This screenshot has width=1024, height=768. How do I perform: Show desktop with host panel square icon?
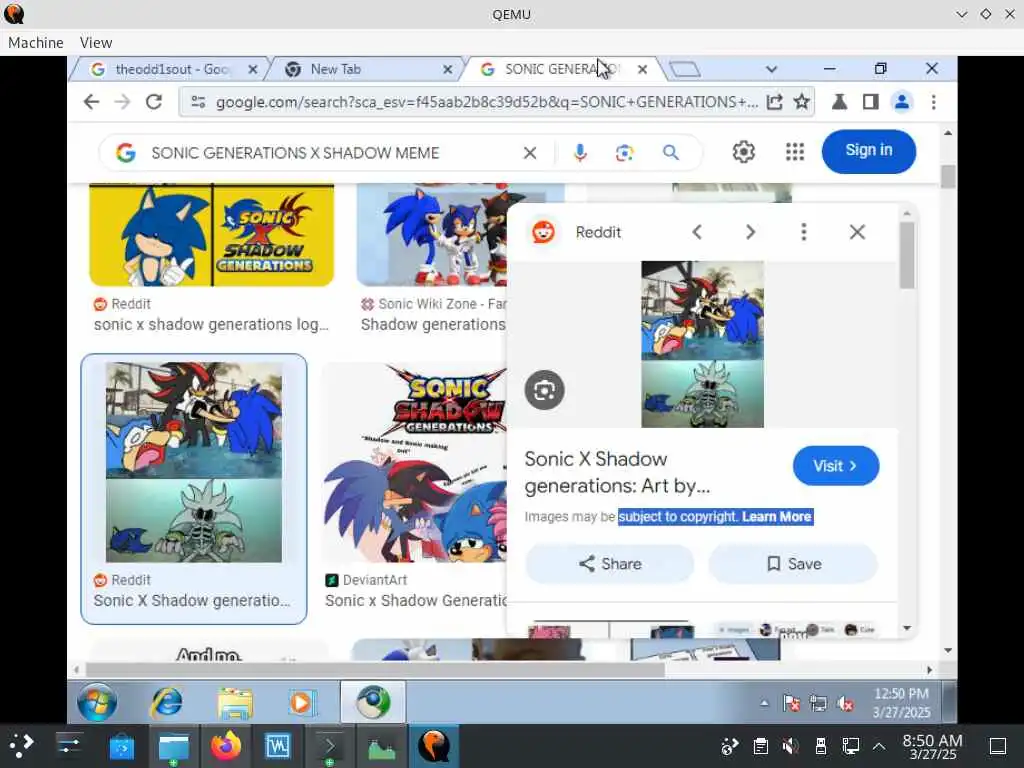(x=997, y=746)
